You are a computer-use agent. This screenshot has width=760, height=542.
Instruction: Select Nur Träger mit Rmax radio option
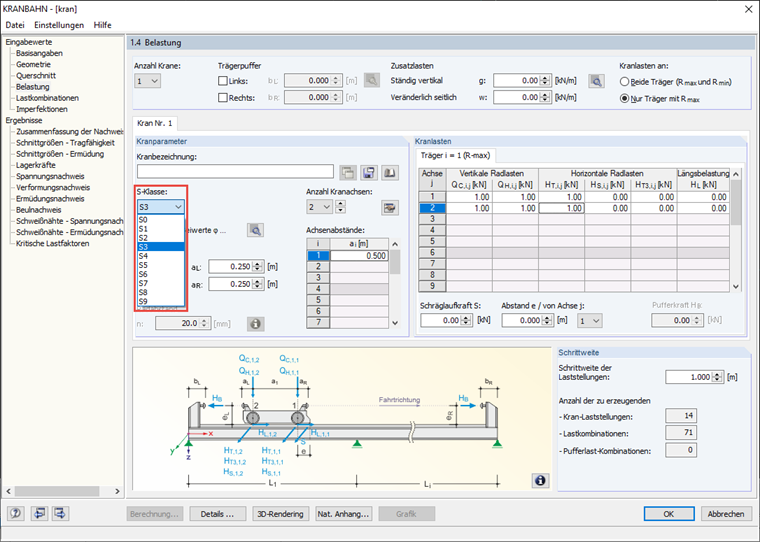[x=625, y=99]
